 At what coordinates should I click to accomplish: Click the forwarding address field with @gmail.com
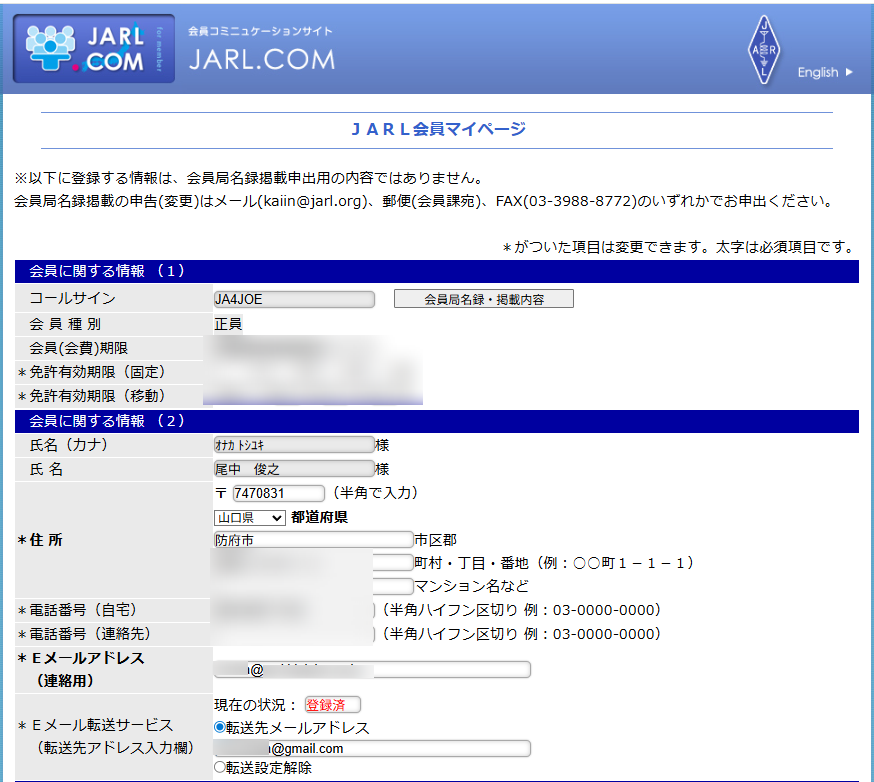(372, 748)
